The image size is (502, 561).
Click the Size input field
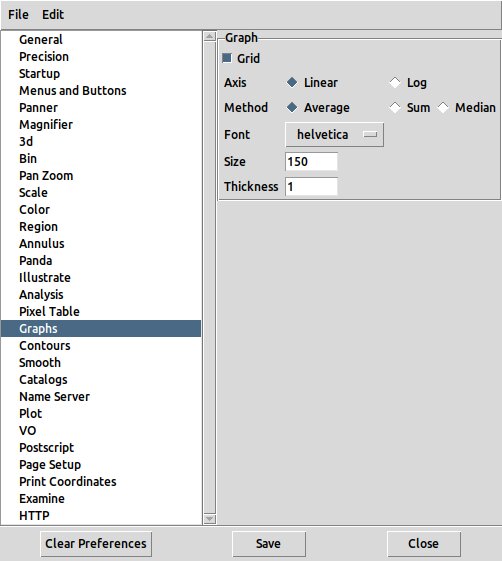click(311, 162)
